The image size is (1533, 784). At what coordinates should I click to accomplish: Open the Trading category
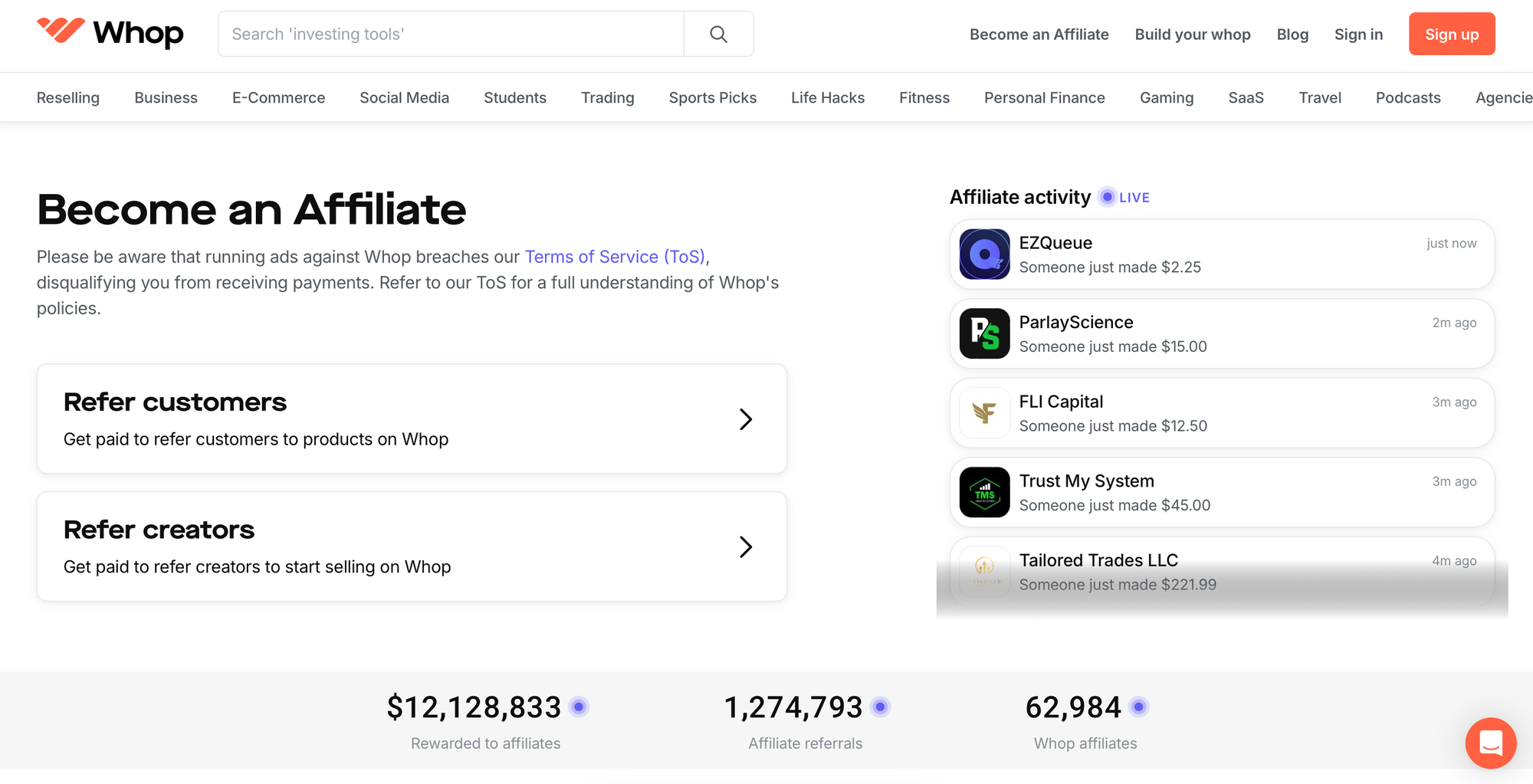click(607, 97)
